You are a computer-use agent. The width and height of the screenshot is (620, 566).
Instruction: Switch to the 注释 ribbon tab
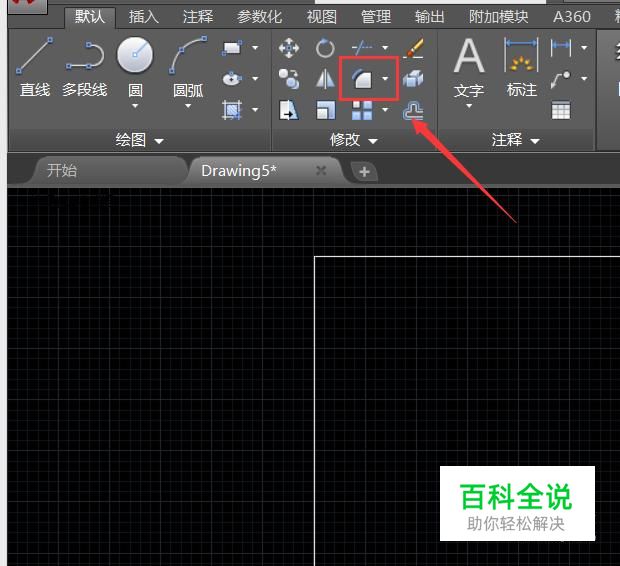(198, 17)
